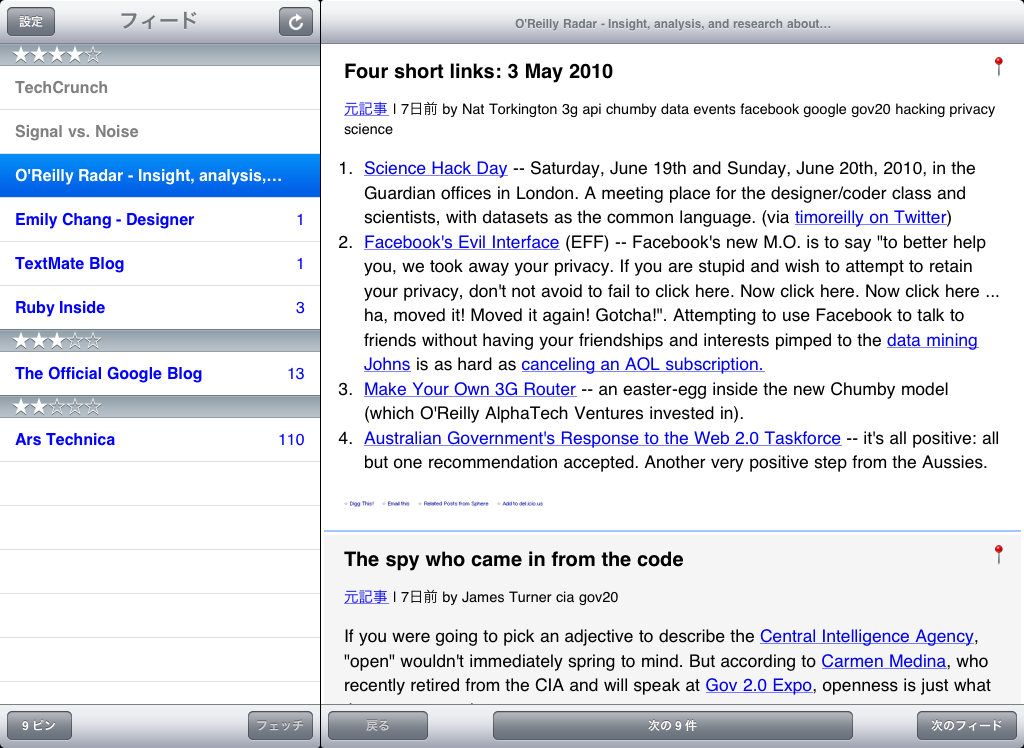The width and height of the screenshot is (1024, 748).
Task: Tap the 戻る back button
Action: [x=377, y=725]
